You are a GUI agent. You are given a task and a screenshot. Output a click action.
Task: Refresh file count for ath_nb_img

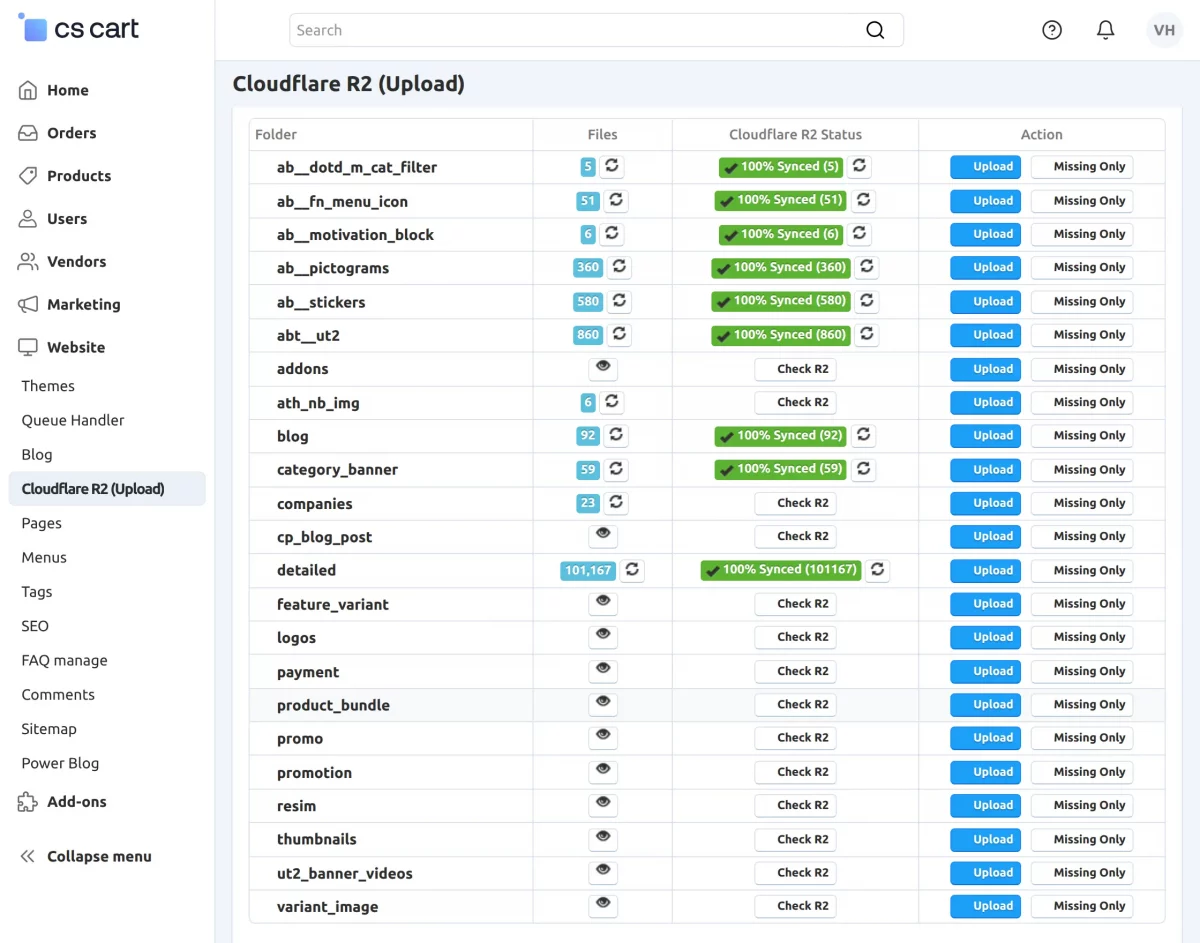[x=611, y=402]
